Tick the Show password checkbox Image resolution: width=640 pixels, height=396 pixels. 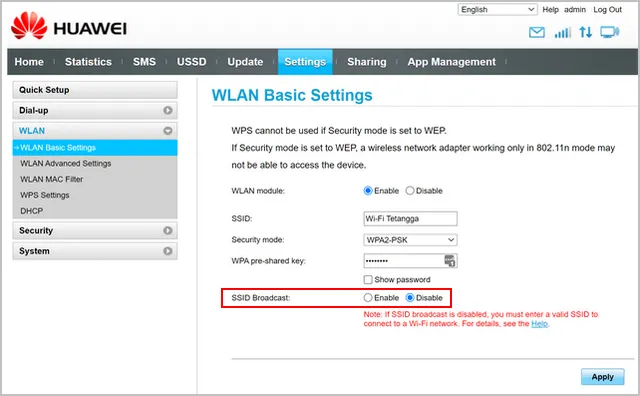(368, 280)
